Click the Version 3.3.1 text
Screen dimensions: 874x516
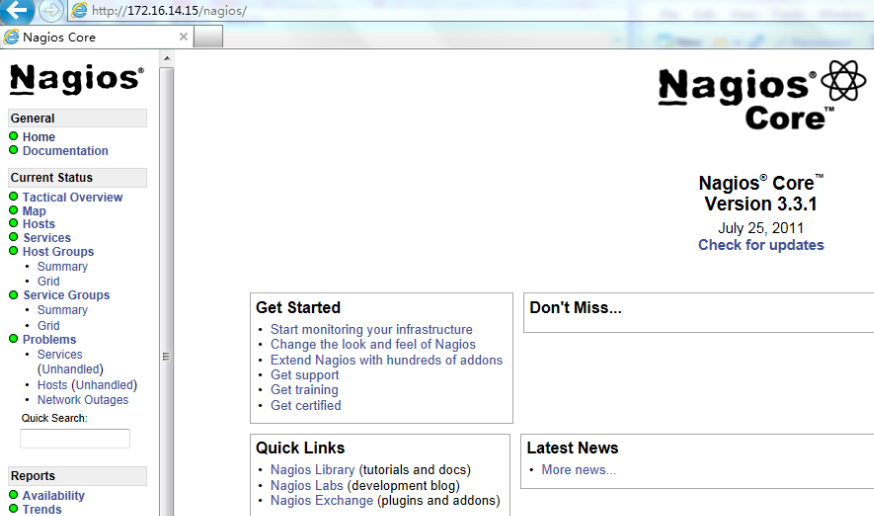click(761, 204)
